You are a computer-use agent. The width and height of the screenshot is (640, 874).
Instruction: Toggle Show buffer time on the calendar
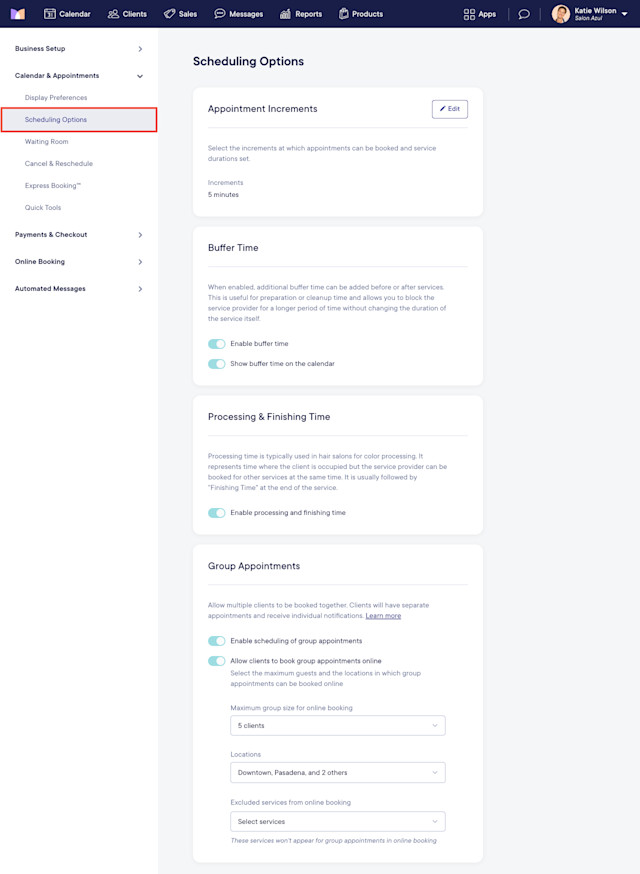217,364
